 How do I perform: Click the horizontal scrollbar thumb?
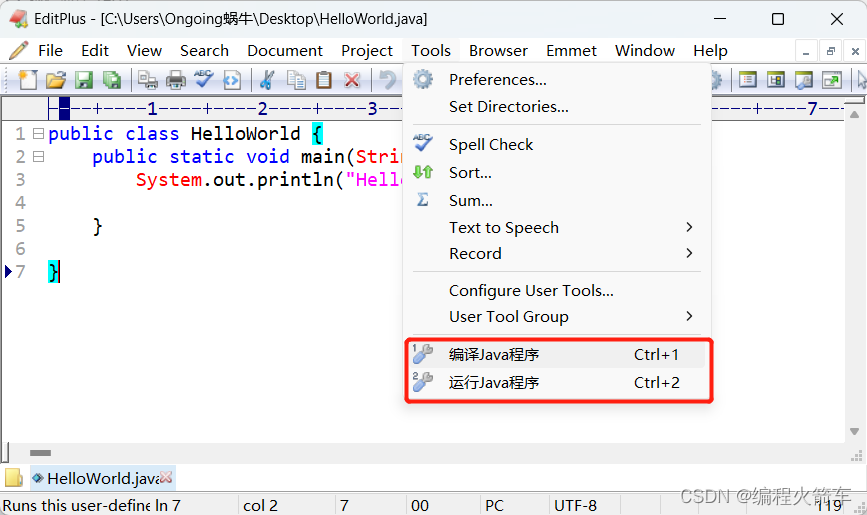(x=40, y=453)
